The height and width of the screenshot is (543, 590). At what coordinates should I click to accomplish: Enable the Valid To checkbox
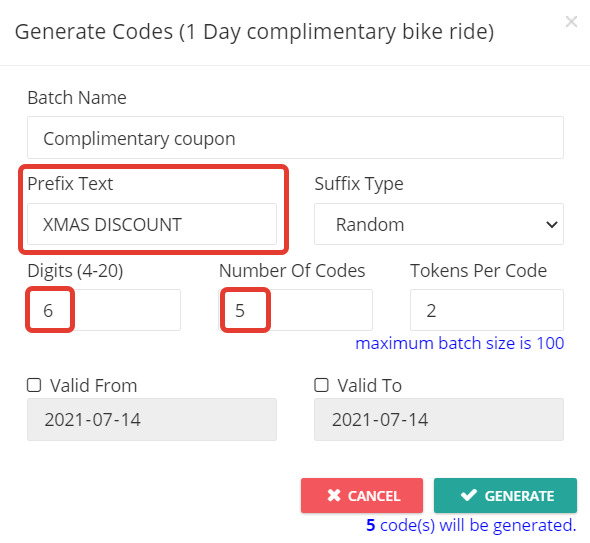[x=321, y=385]
